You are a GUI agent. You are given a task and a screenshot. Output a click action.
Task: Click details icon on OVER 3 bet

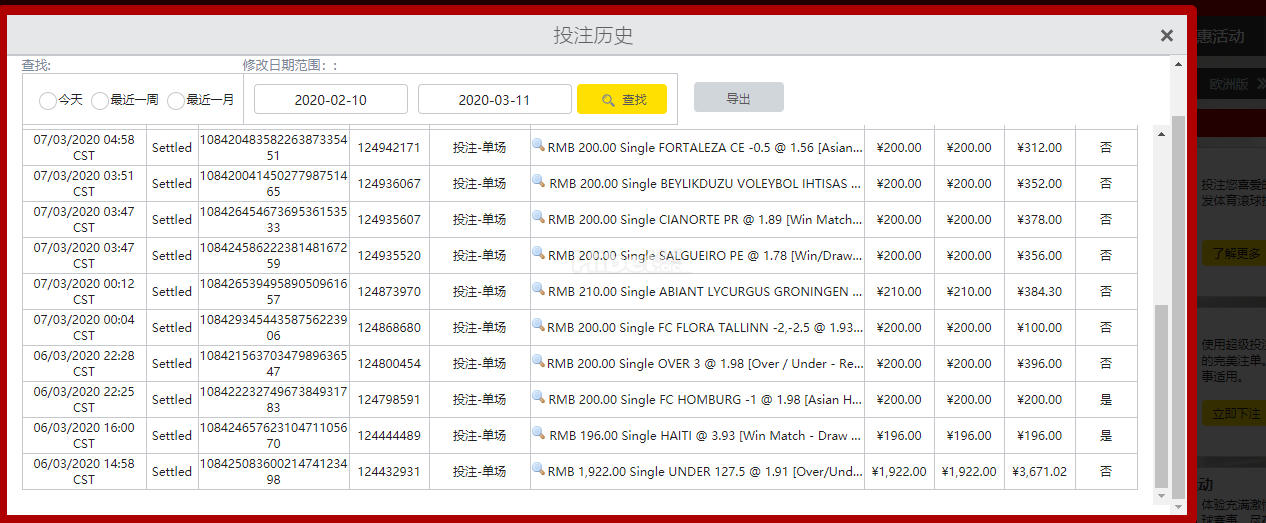tap(538, 362)
